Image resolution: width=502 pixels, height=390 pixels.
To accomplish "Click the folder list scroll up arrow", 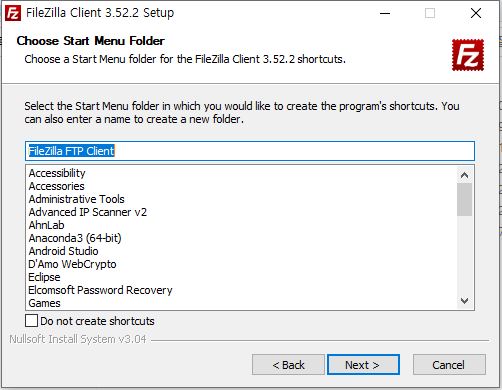I will [464, 175].
